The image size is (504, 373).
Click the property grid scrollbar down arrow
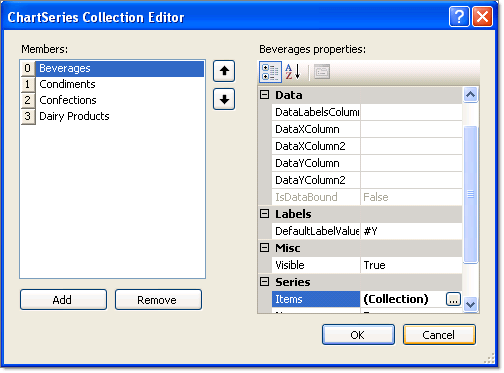point(470,304)
